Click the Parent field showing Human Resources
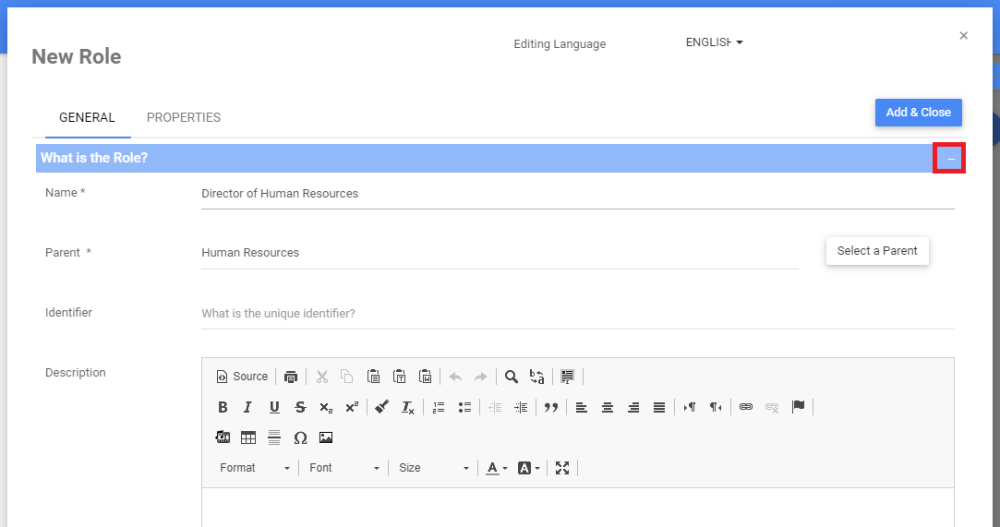This screenshot has width=1000, height=527. coord(499,253)
